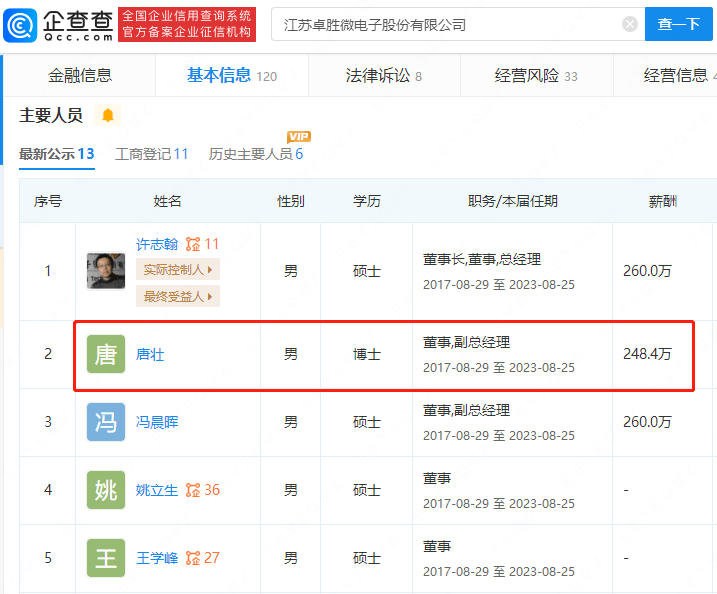Open the 法律诉讼 tab
Screen dimensions: 717x594
[384, 75]
